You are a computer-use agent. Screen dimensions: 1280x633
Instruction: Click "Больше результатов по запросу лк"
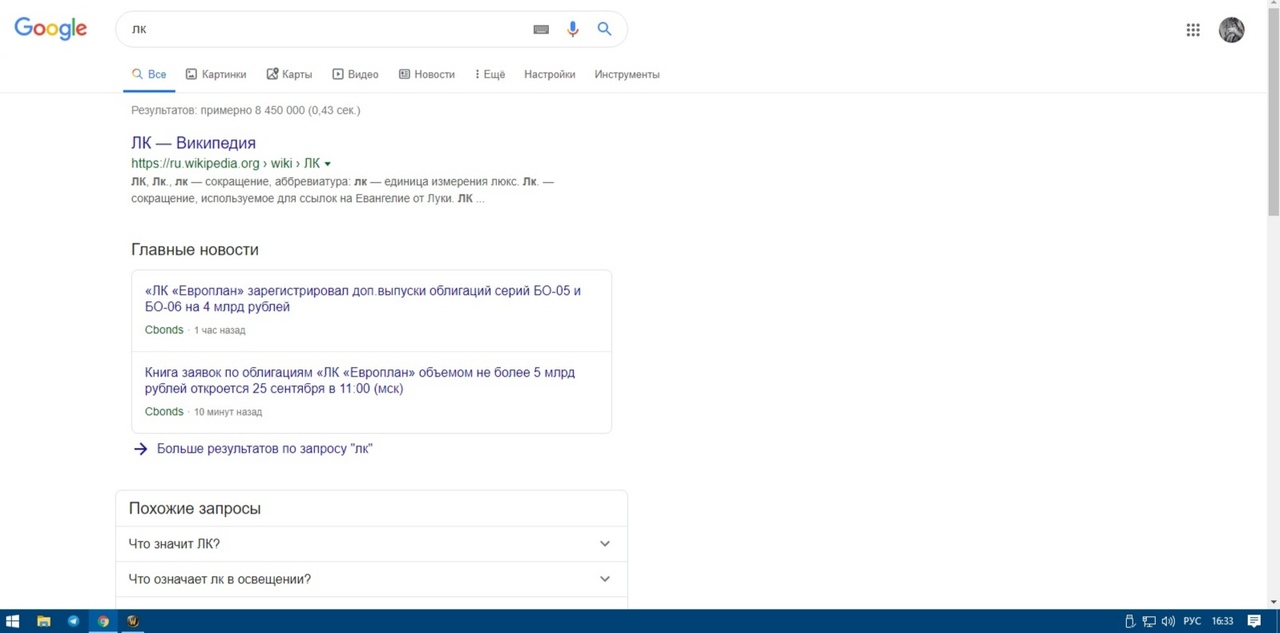(264, 449)
